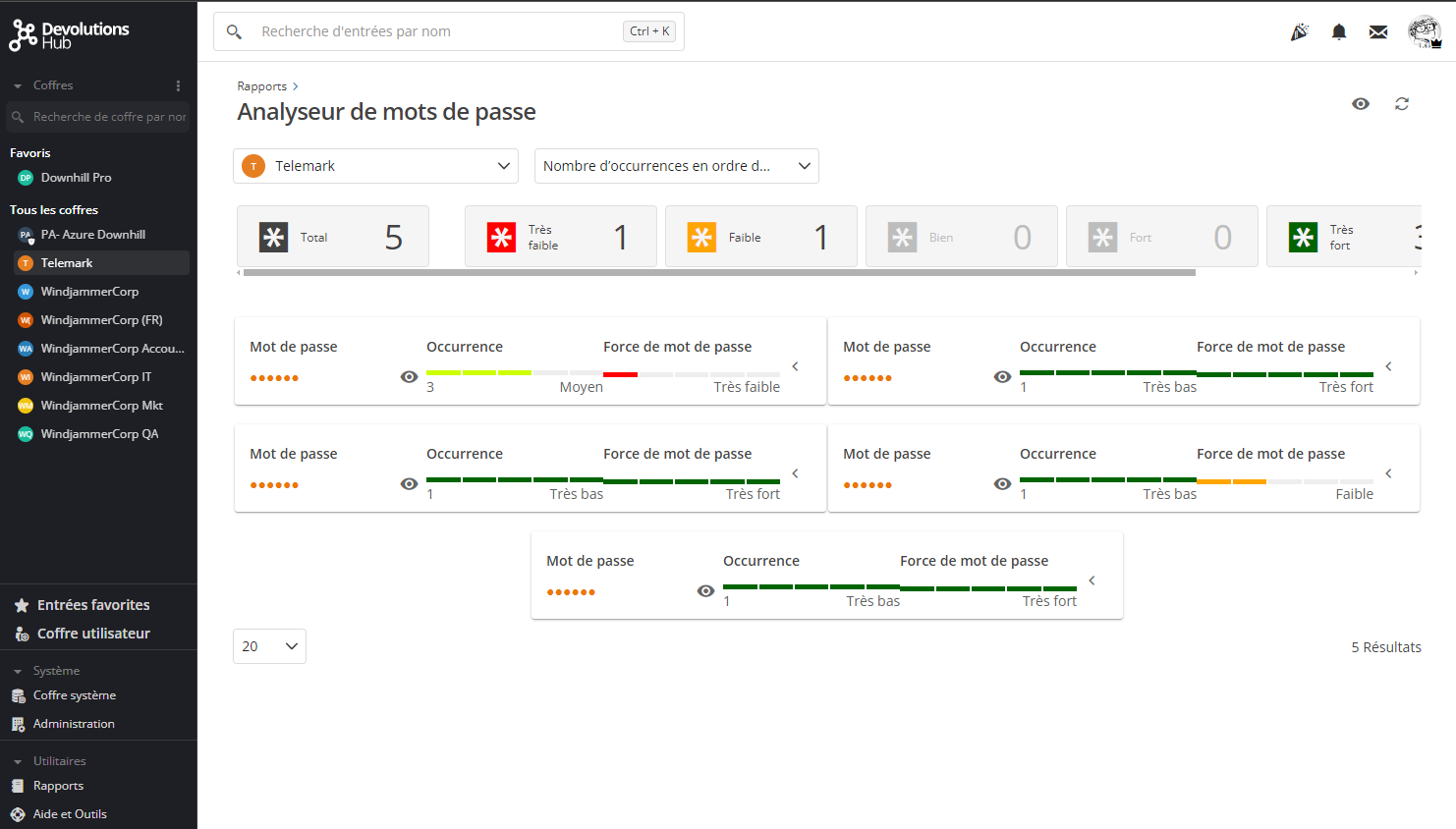Click the orange Faible asterisk icon
Image resolution: width=1456 pixels, height=829 pixels.
701,237
